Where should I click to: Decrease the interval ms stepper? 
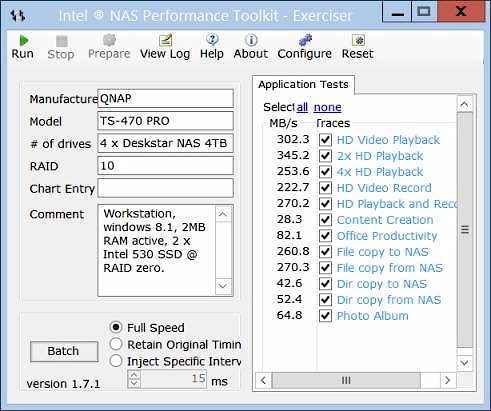(134, 384)
